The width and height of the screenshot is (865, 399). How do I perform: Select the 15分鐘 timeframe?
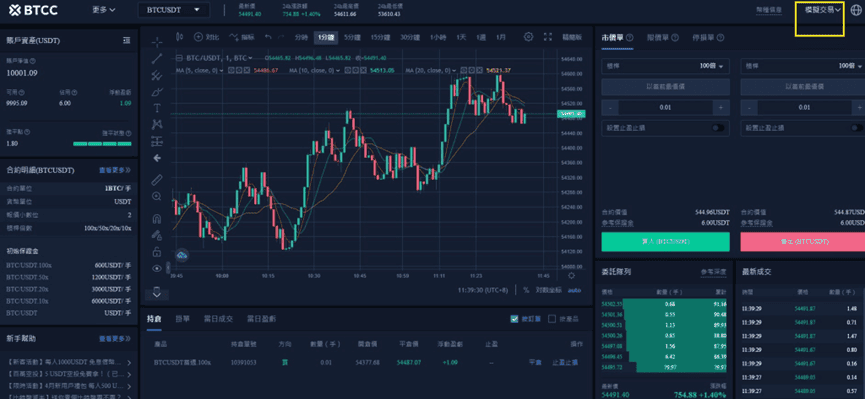pos(380,37)
